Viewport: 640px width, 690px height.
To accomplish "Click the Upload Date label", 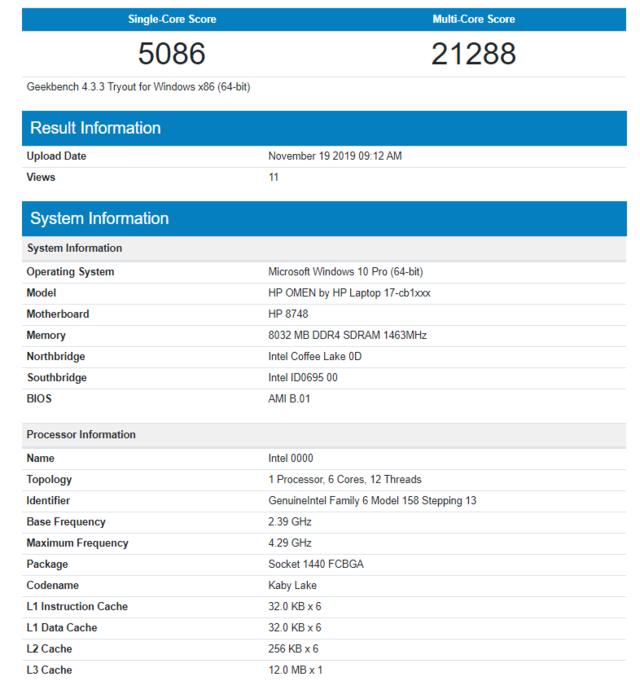I will 56,156.
